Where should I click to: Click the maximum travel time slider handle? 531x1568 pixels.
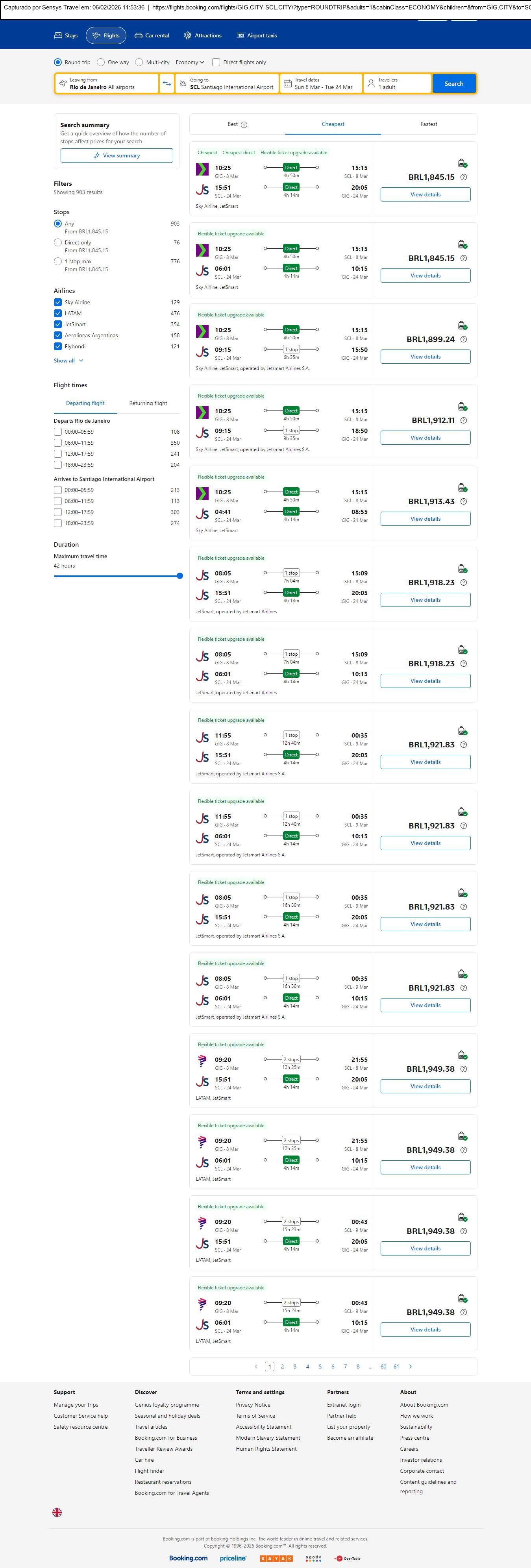tap(179, 576)
